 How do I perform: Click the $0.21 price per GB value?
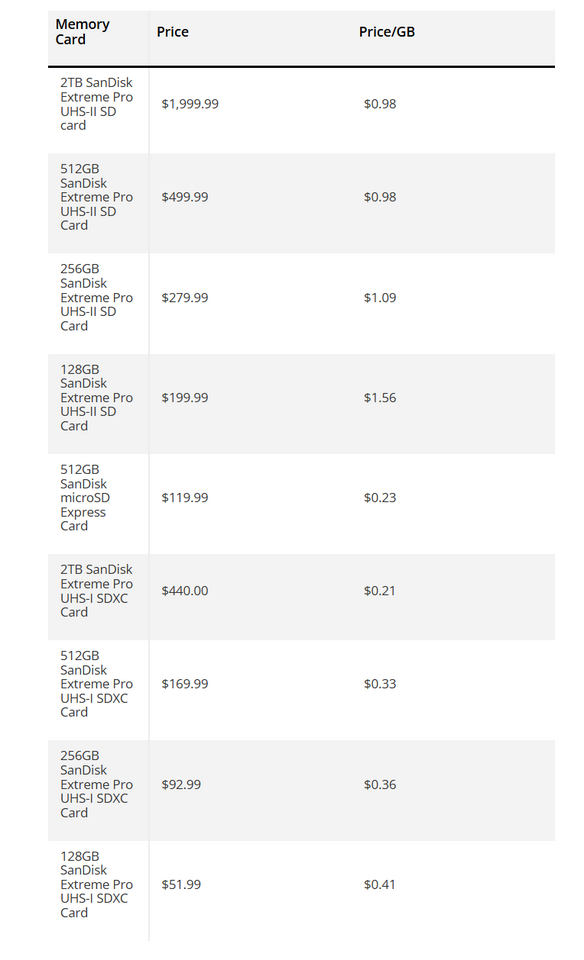tap(380, 591)
